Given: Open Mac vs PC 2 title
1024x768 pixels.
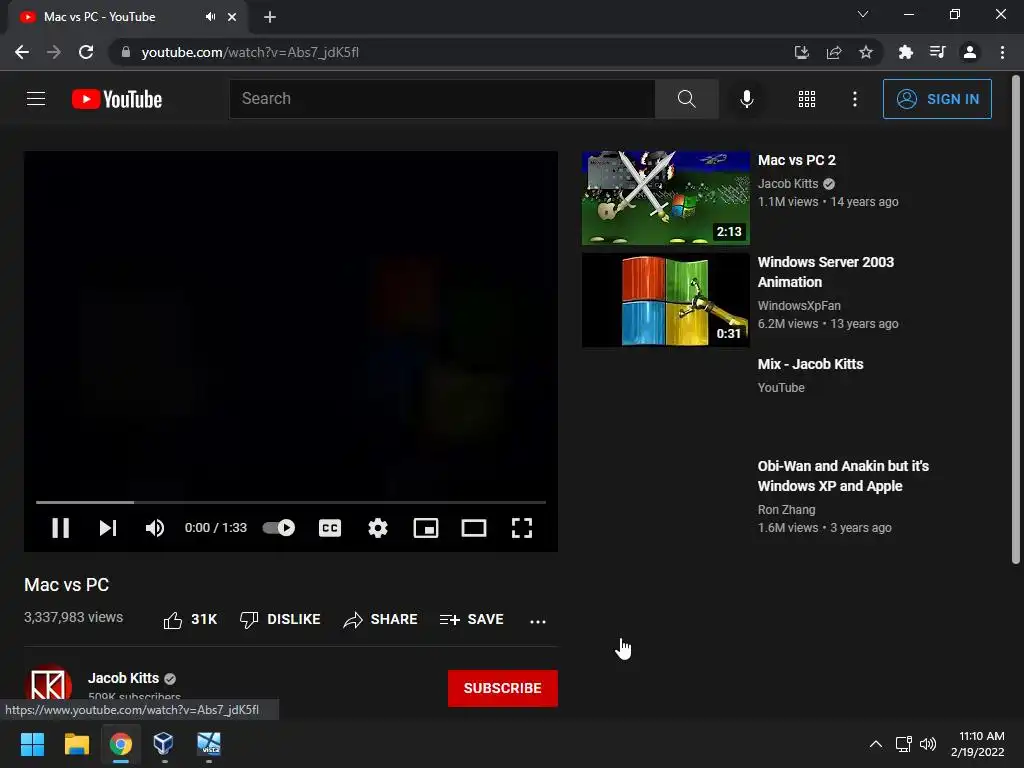Looking at the screenshot, I should pyautogui.click(x=796, y=160).
